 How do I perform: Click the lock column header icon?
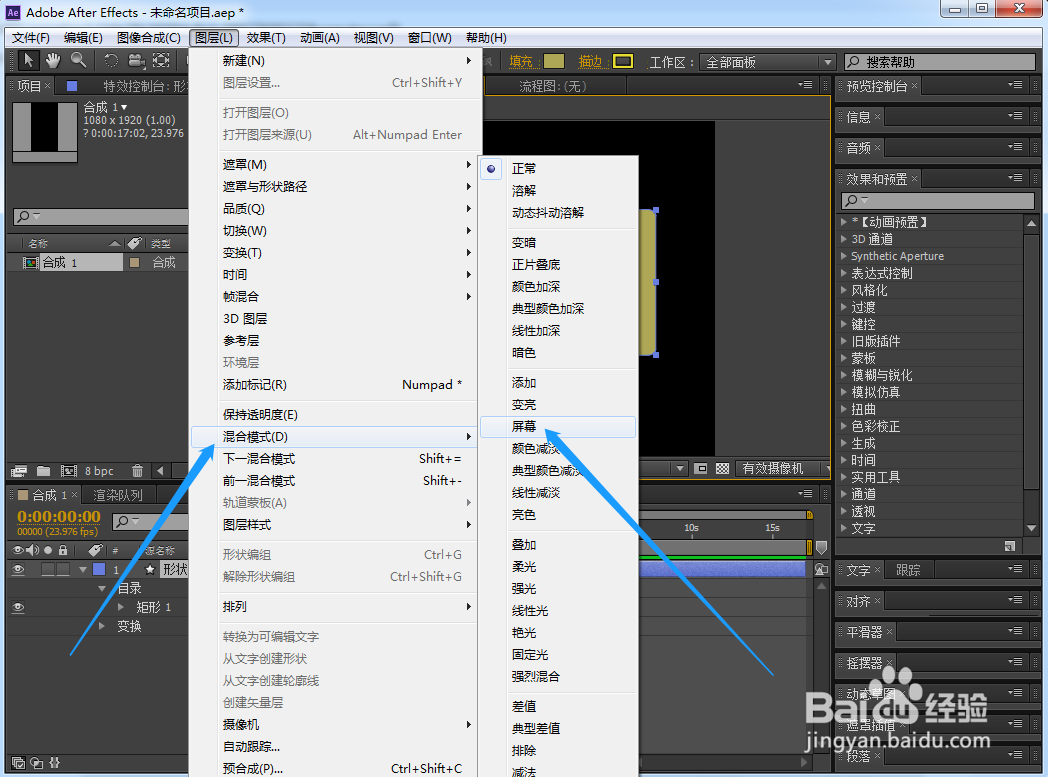tap(63, 550)
